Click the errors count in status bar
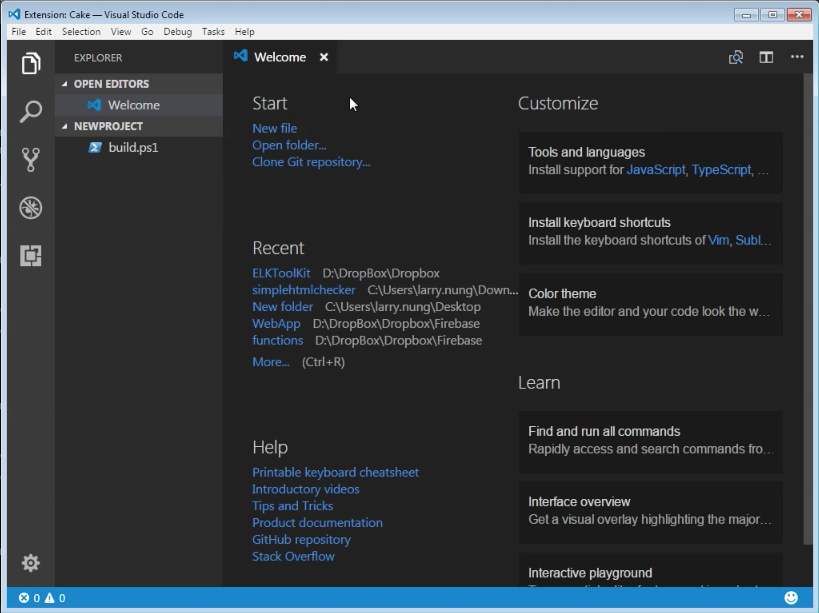Viewport: 819px width, 613px height. [x=29, y=598]
